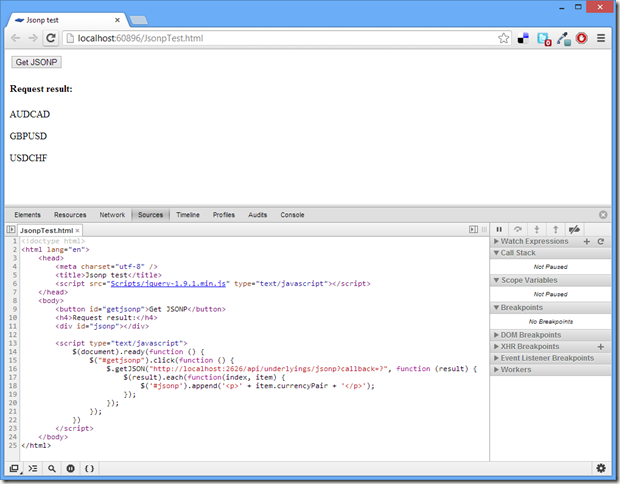The height and width of the screenshot is (484, 620).
Task: Close the Jsonp test browser tab
Action: pos(117,20)
